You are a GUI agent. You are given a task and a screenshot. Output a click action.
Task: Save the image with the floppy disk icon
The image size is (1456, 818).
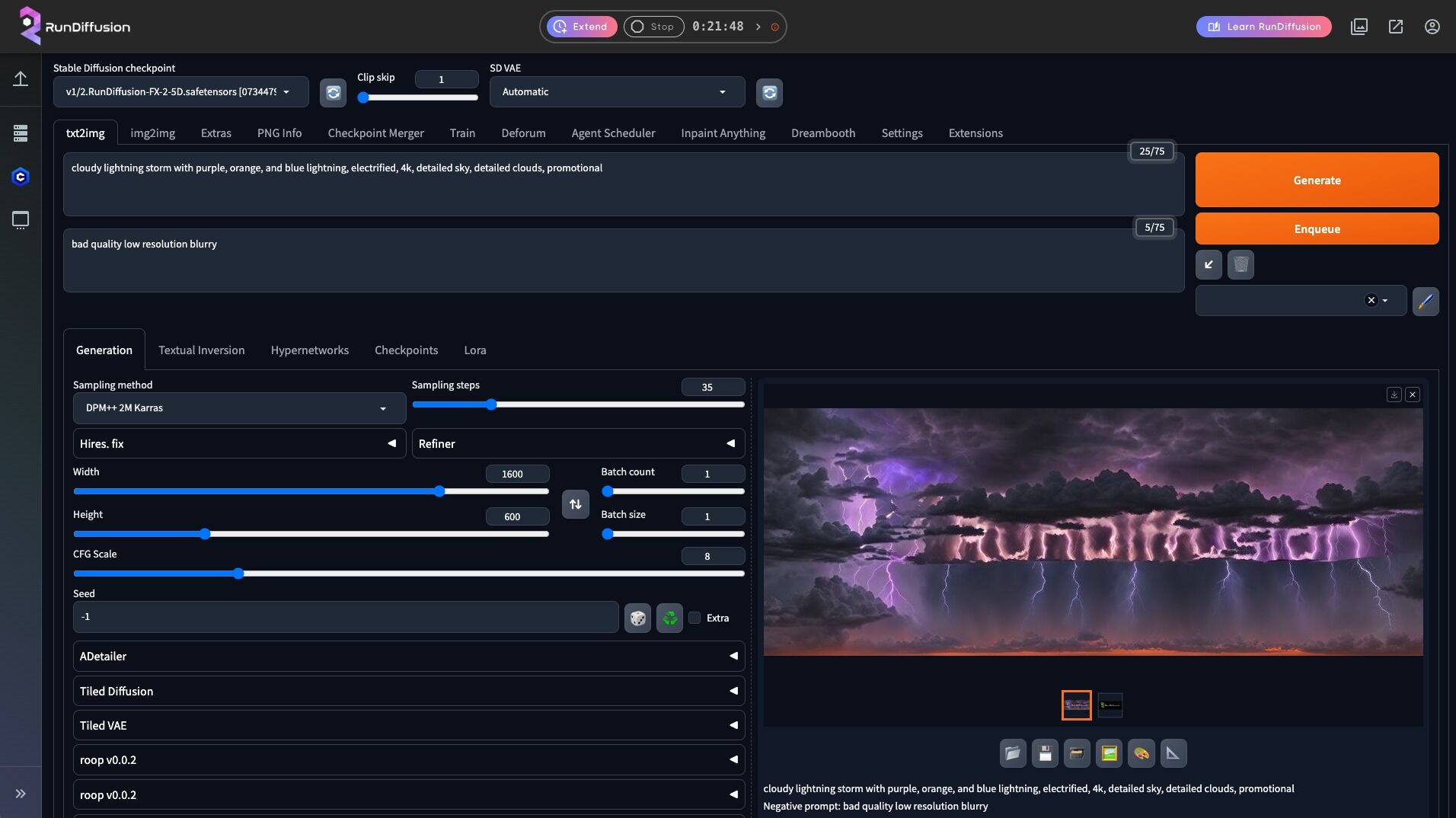[x=1046, y=753]
